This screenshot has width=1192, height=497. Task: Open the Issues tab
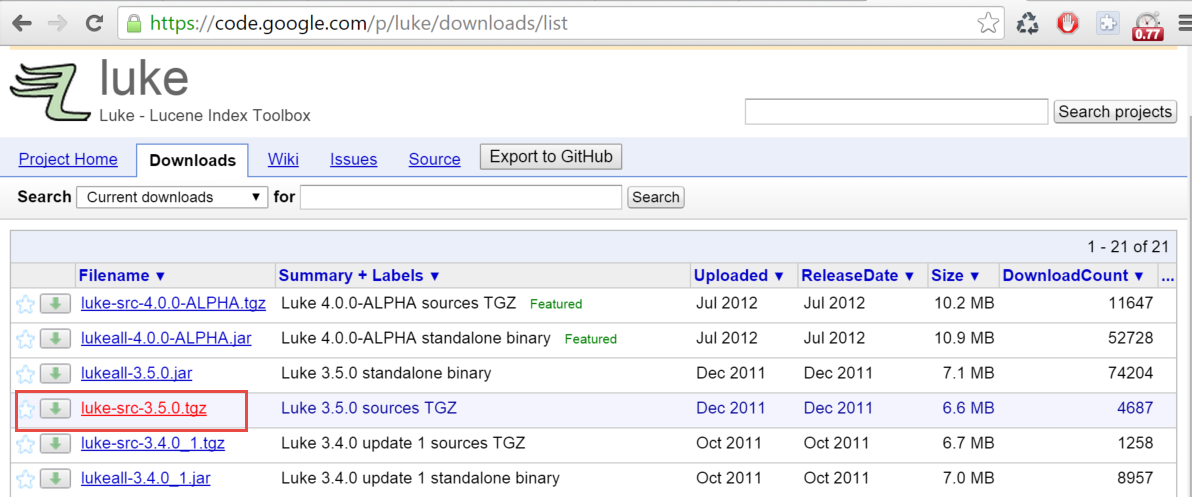(353, 160)
